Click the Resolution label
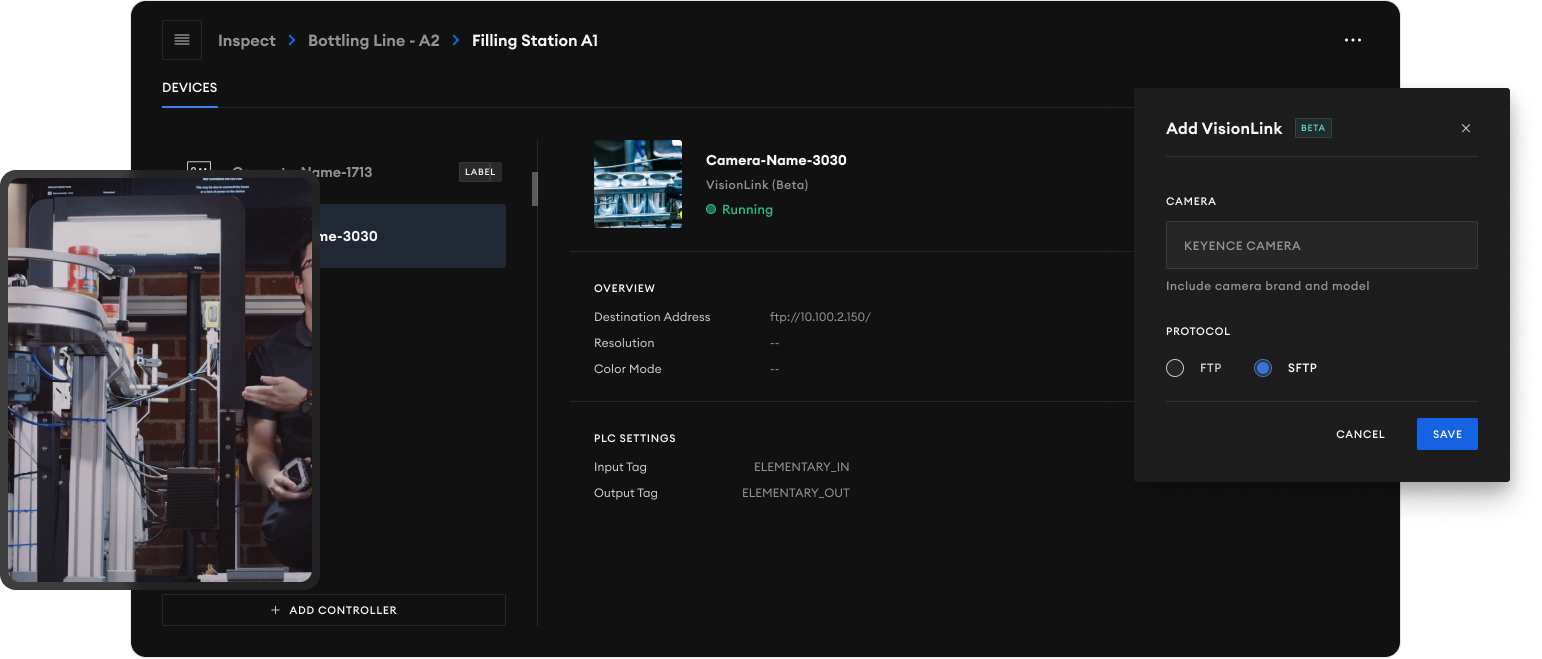1542x659 pixels. pos(624,343)
